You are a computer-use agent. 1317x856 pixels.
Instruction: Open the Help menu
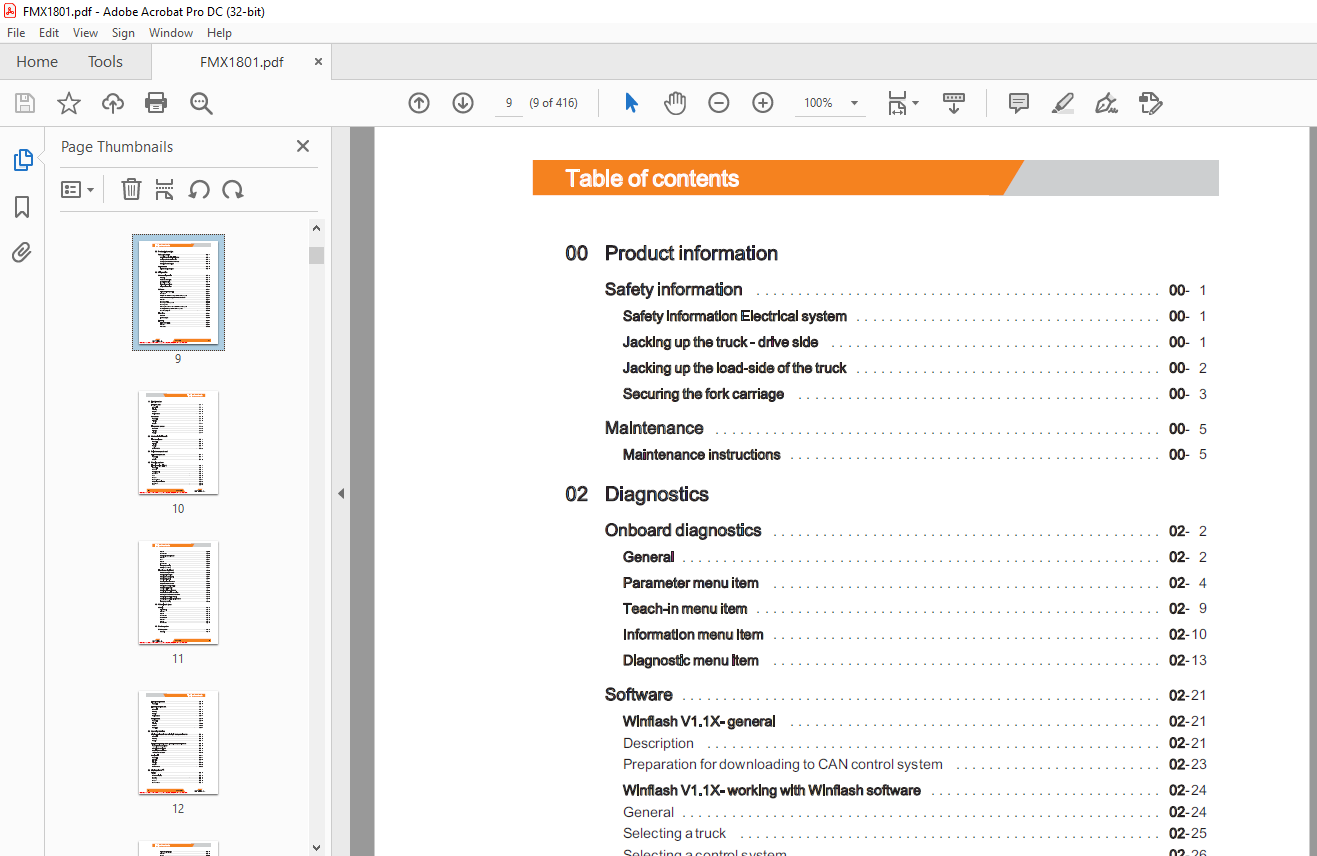(x=219, y=33)
